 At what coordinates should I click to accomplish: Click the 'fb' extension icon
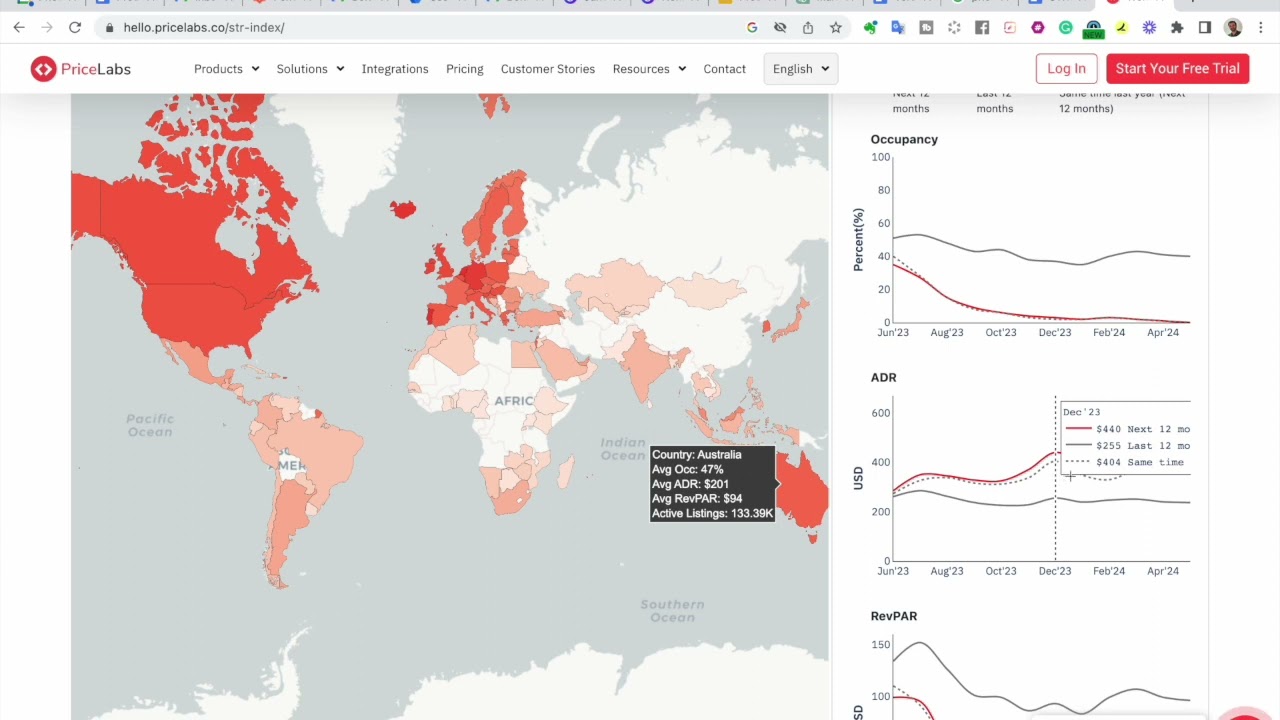[x=926, y=27]
